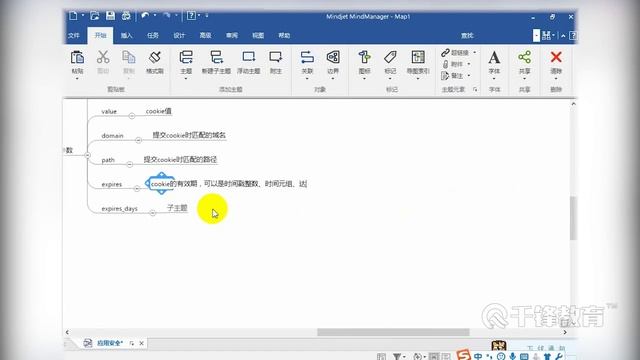The image size is (640, 360).
Task: Click the Paste (粘贴) clipboard icon
Action: (x=77, y=57)
